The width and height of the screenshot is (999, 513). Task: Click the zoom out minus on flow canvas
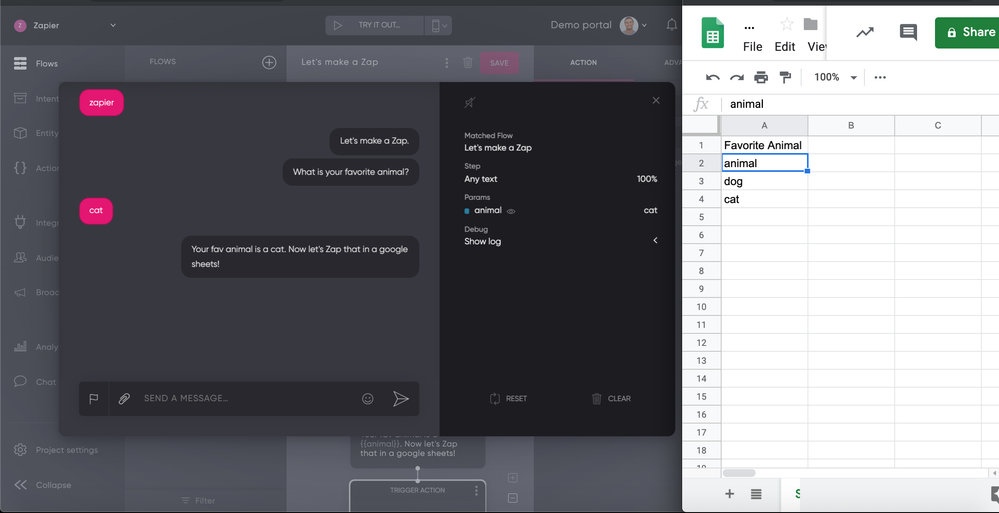coord(513,498)
